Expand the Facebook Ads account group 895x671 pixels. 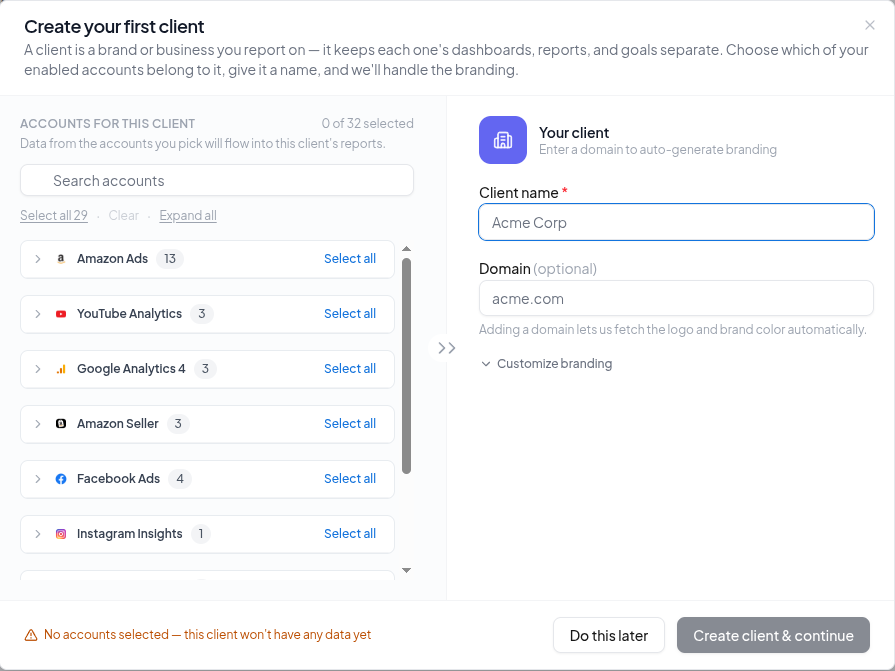[38, 479]
